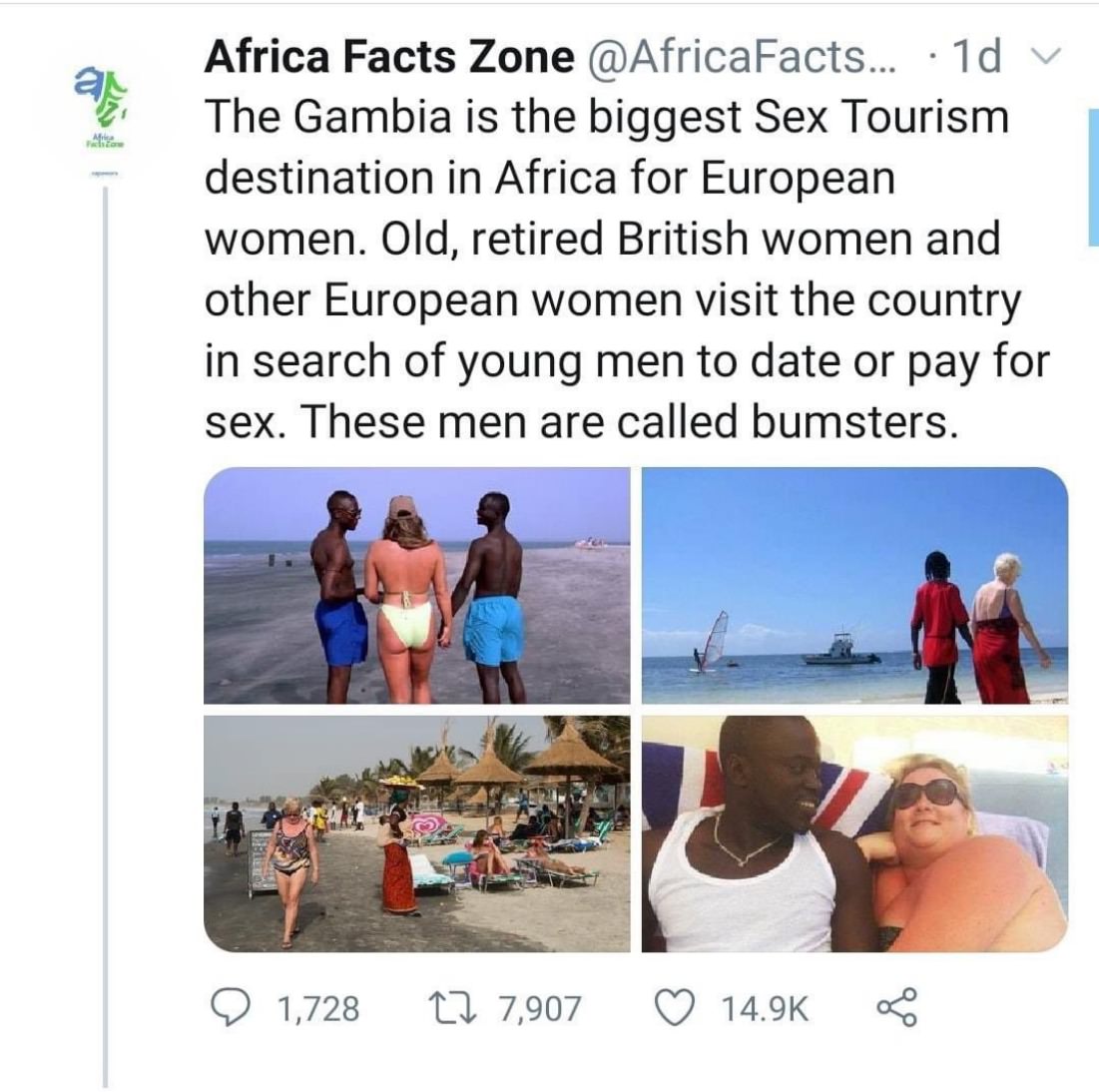Open photo of man in white tank top

(855, 833)
